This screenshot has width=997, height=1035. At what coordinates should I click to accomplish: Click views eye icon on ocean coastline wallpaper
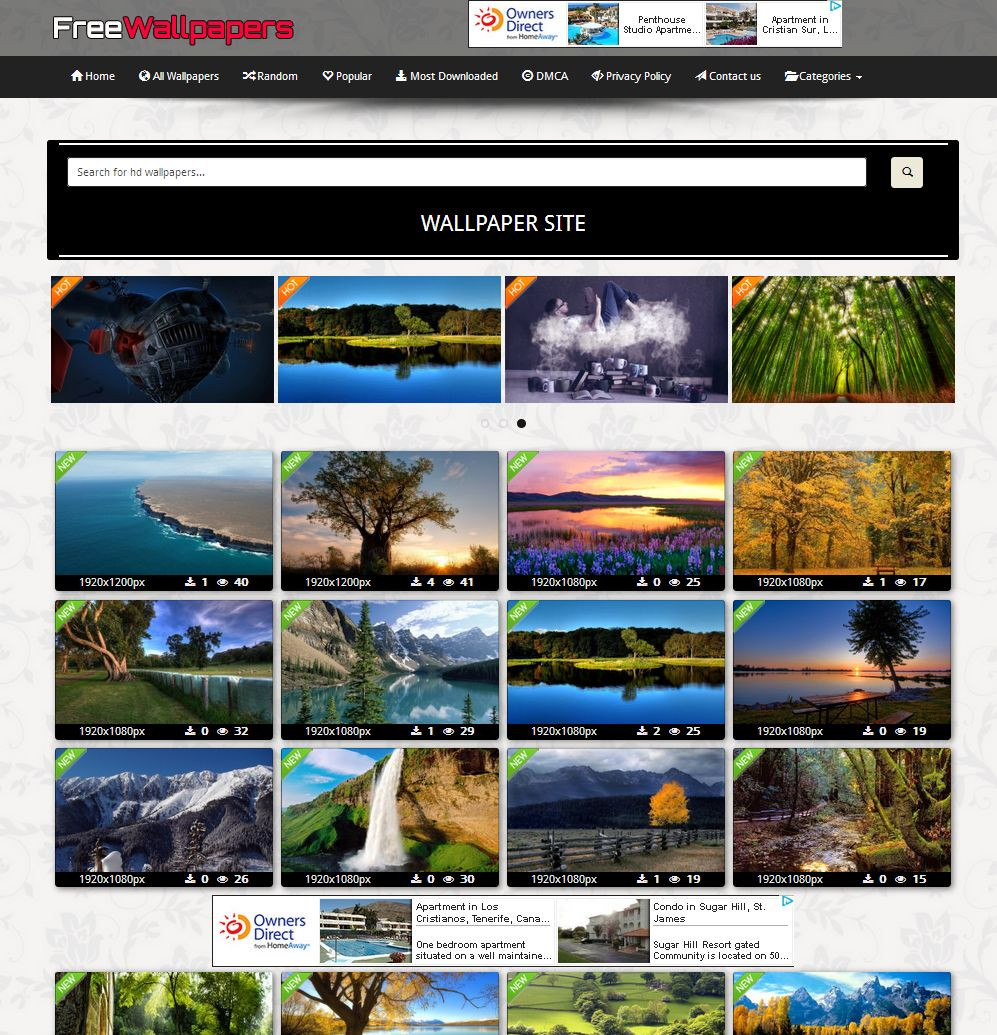pyautogui.click(x=223, y=582)
